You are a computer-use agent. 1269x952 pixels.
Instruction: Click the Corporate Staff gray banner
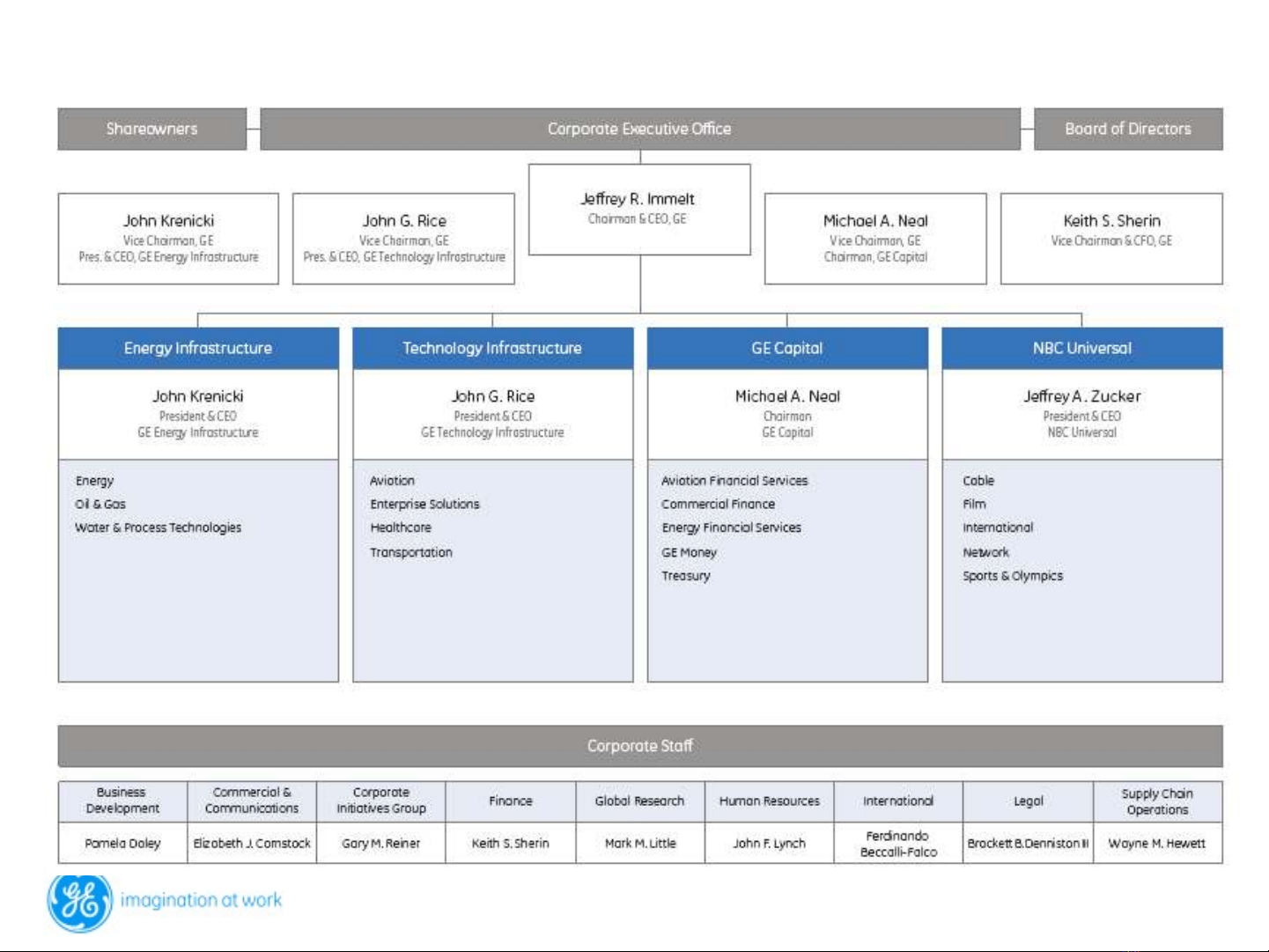(x=639, y=746)
